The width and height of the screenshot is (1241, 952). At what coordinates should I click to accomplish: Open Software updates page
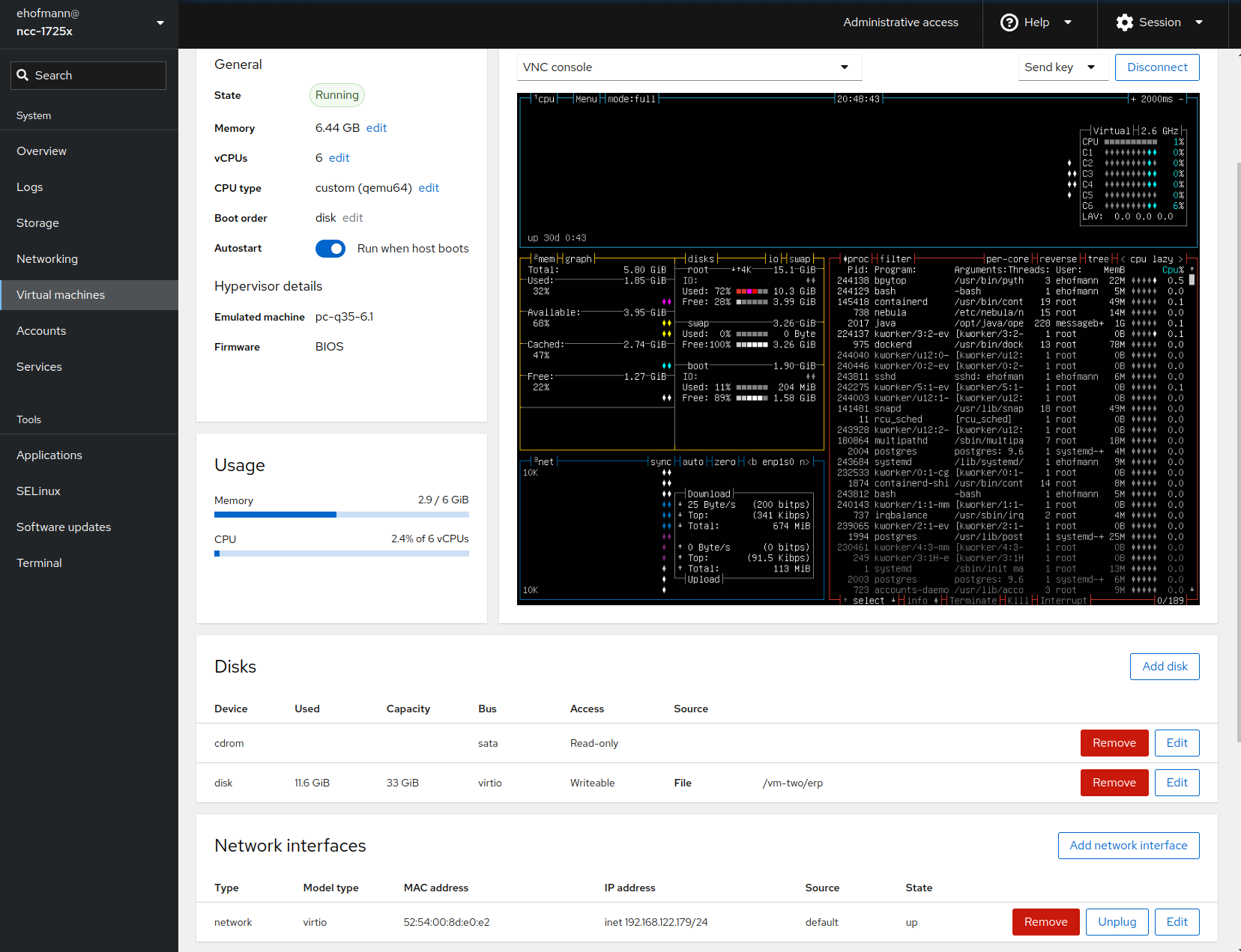click(64, 527)
